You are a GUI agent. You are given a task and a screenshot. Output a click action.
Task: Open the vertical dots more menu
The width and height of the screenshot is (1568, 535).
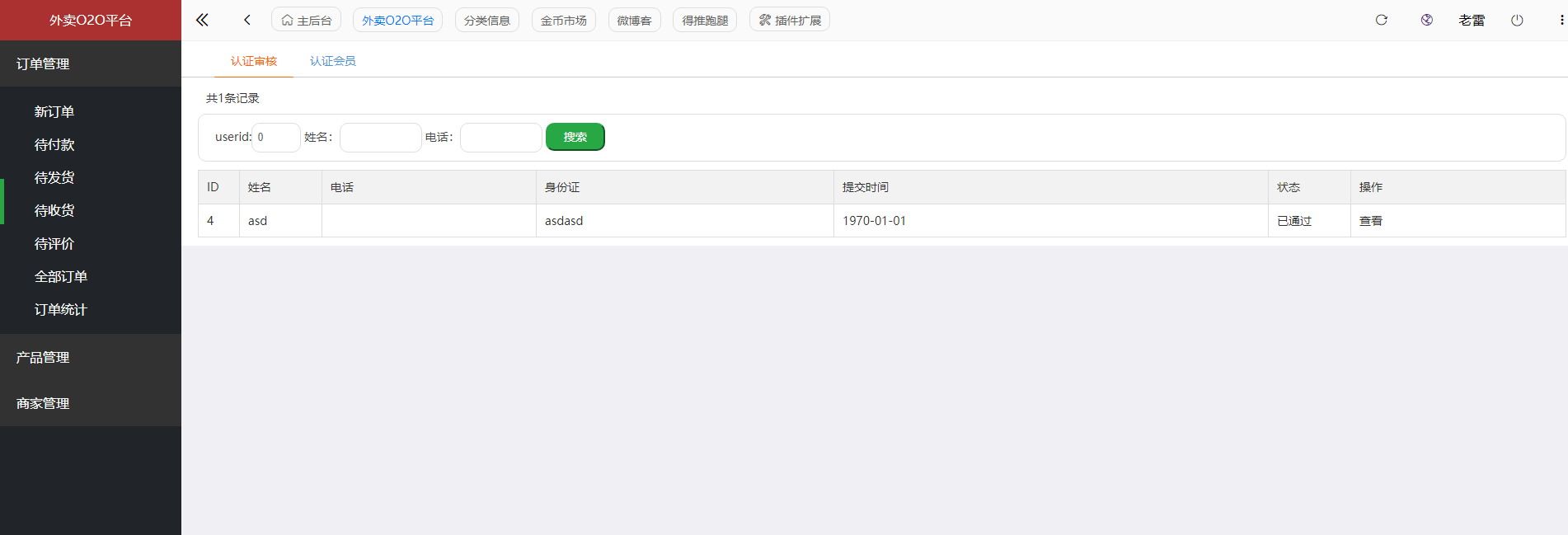[x=1561, y=20]
